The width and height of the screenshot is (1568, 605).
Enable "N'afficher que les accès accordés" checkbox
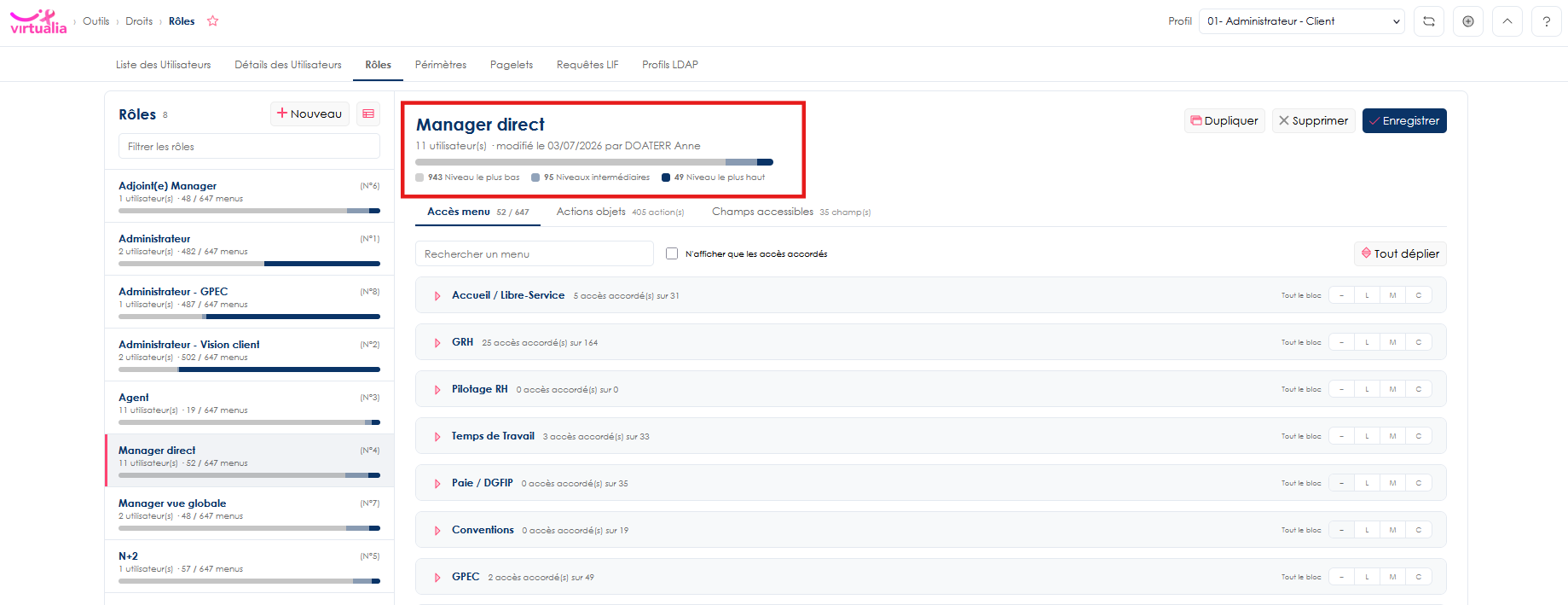[x=672, y=253]
